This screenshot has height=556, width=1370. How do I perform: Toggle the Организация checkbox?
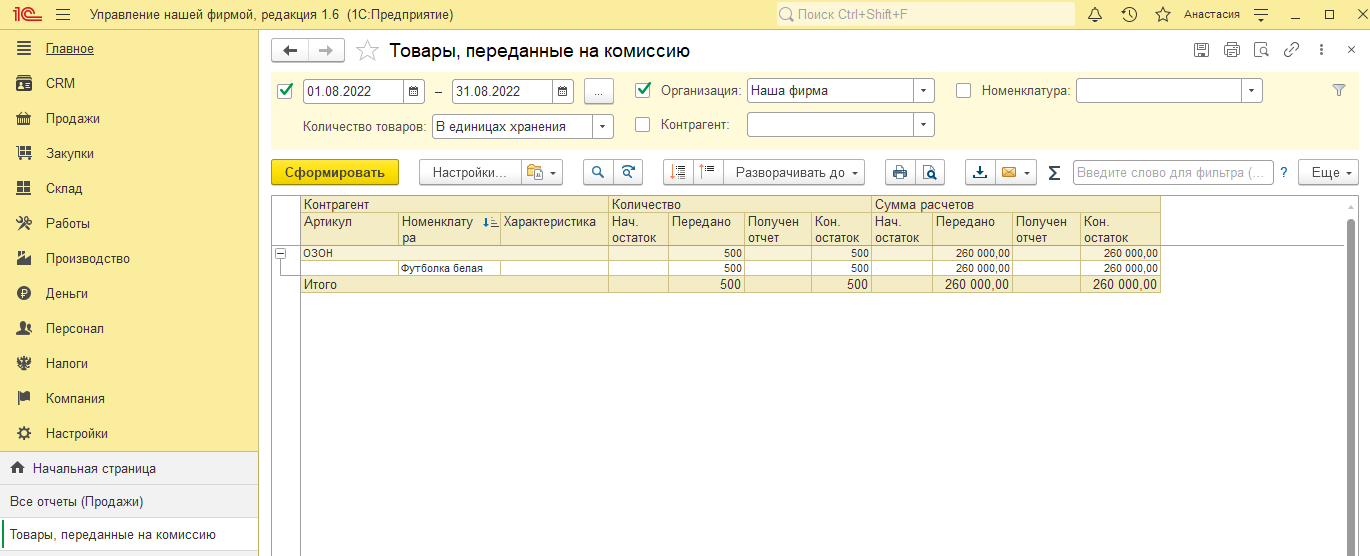tap(643, 90)
